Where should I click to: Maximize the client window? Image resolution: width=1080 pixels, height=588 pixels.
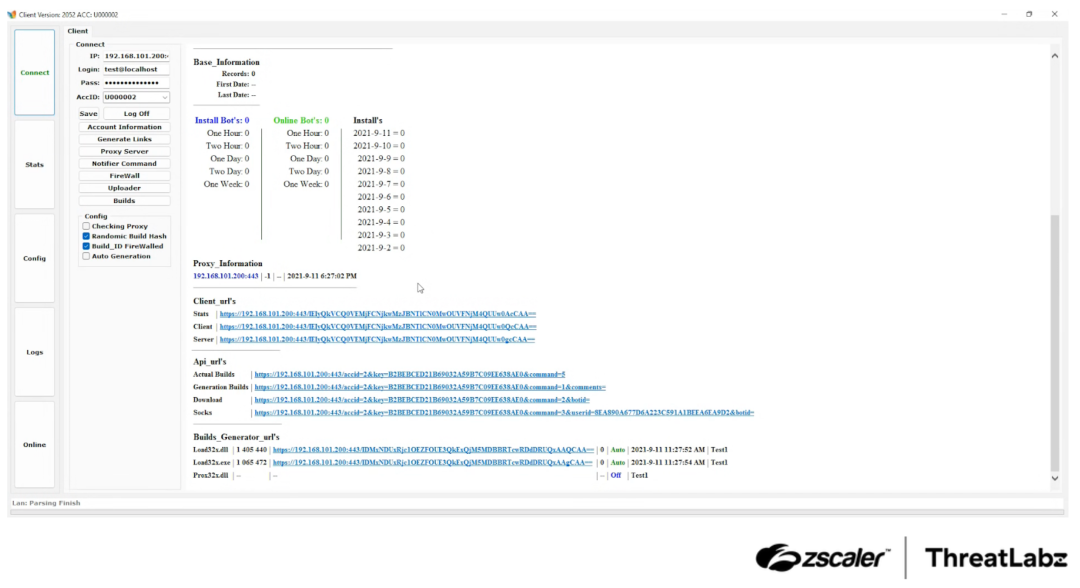pos(1028,14)
